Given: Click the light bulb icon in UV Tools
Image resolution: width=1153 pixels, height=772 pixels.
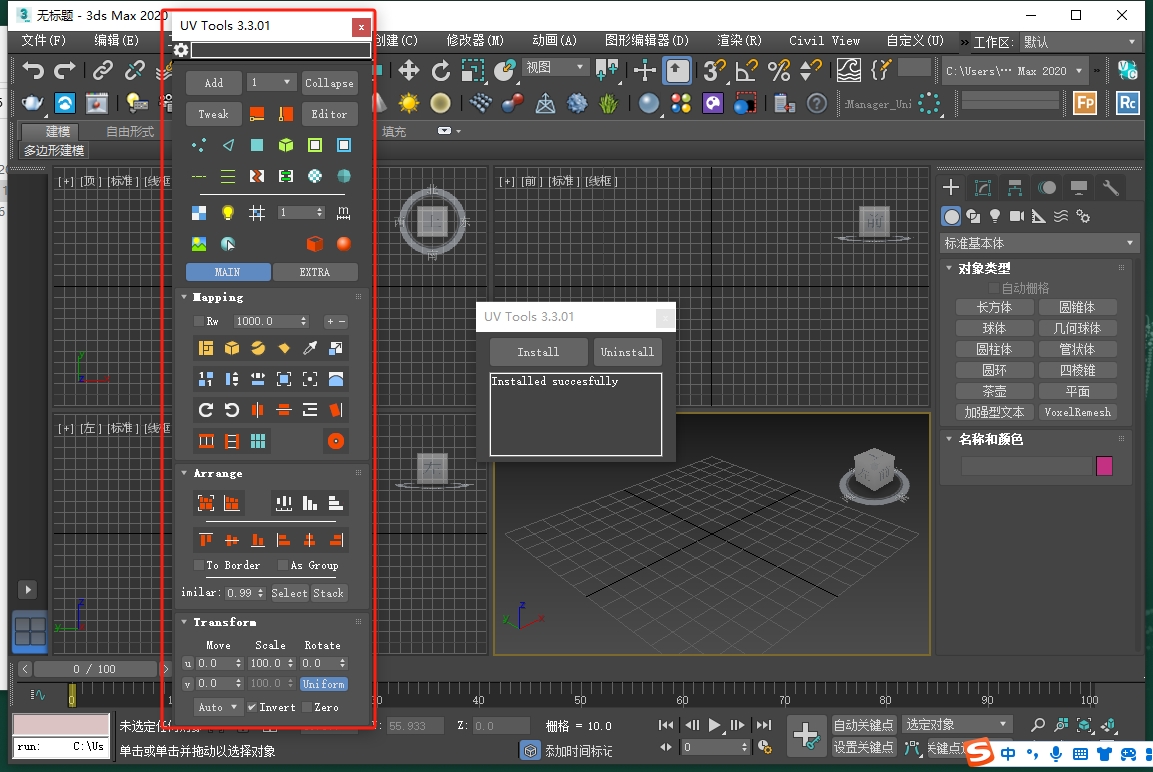Looking at the screenshot, I should pyautogui.click(x=228, y=213).
